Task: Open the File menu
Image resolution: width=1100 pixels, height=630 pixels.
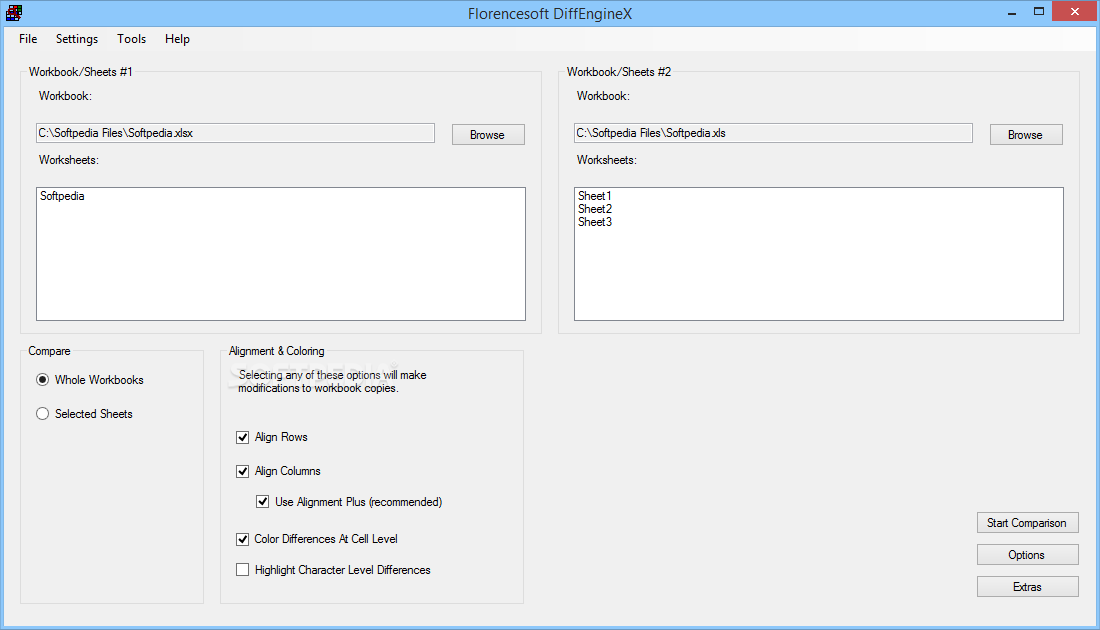Action: pos(28,39)
